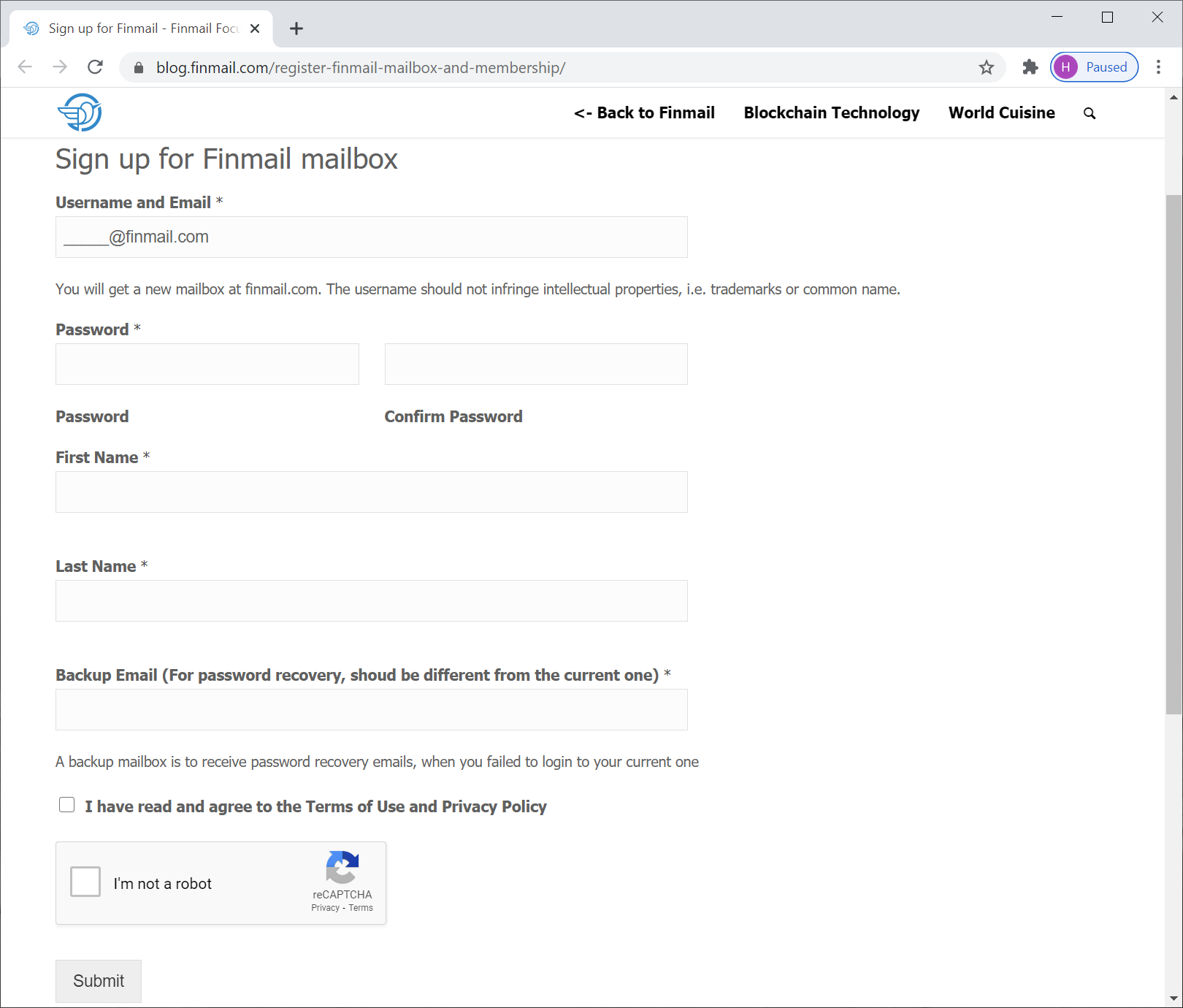Screen dimensions: 1183x1008
Task: Open Chrome three-dot menu
Action: click(x=1158, y=67)
